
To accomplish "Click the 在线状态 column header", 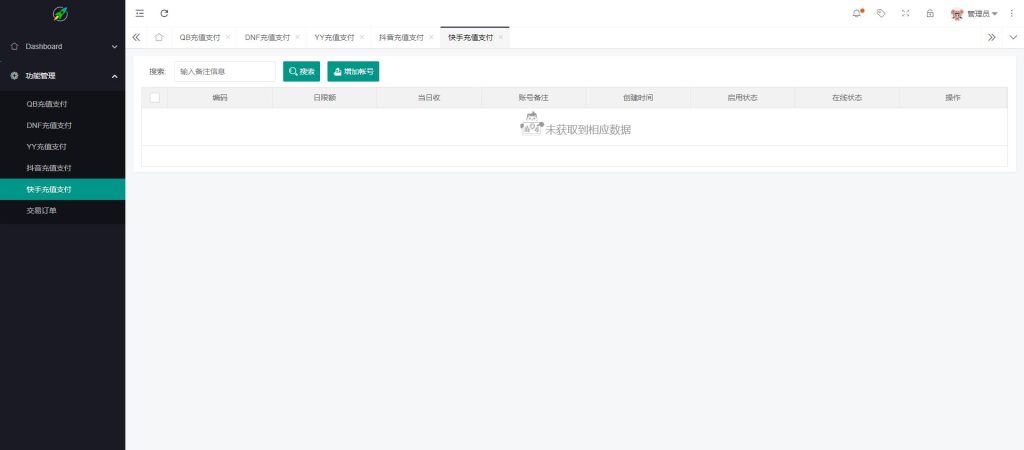I will pyautogui.click(x=847, y=97).
